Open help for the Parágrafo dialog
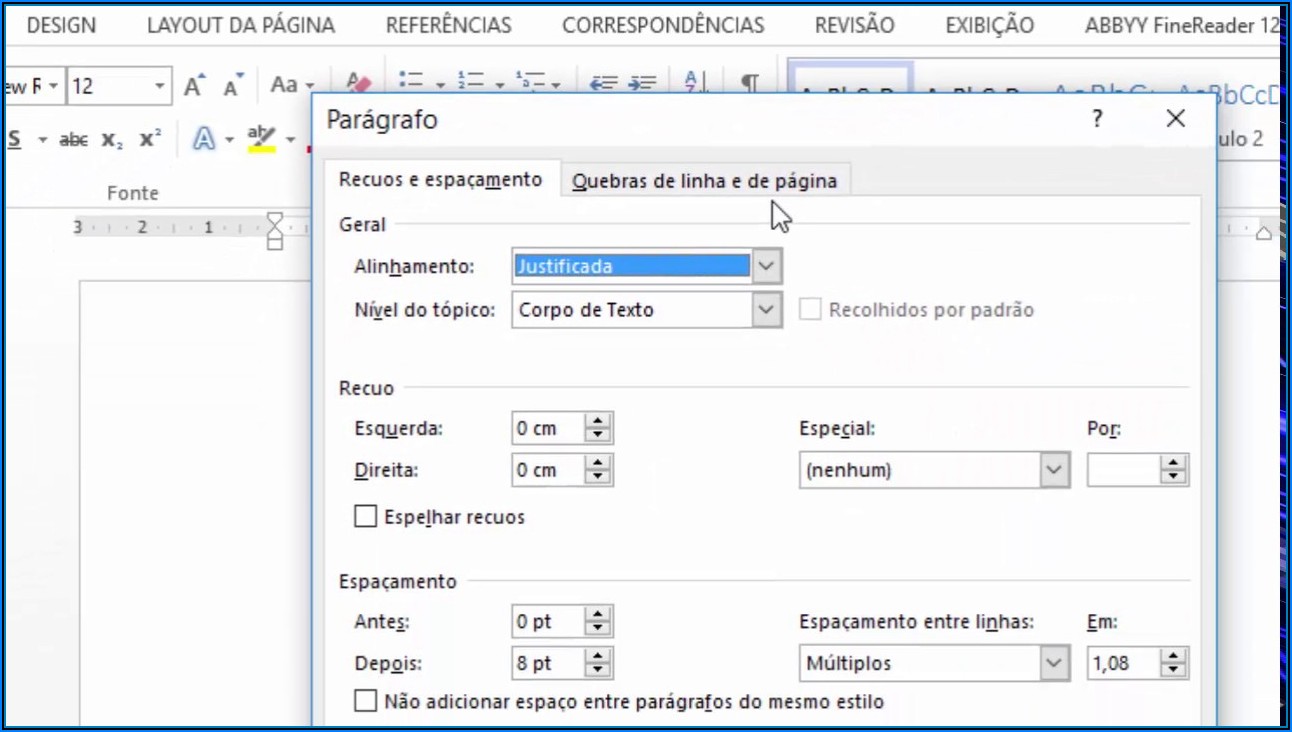 (x=1097, y=120)
